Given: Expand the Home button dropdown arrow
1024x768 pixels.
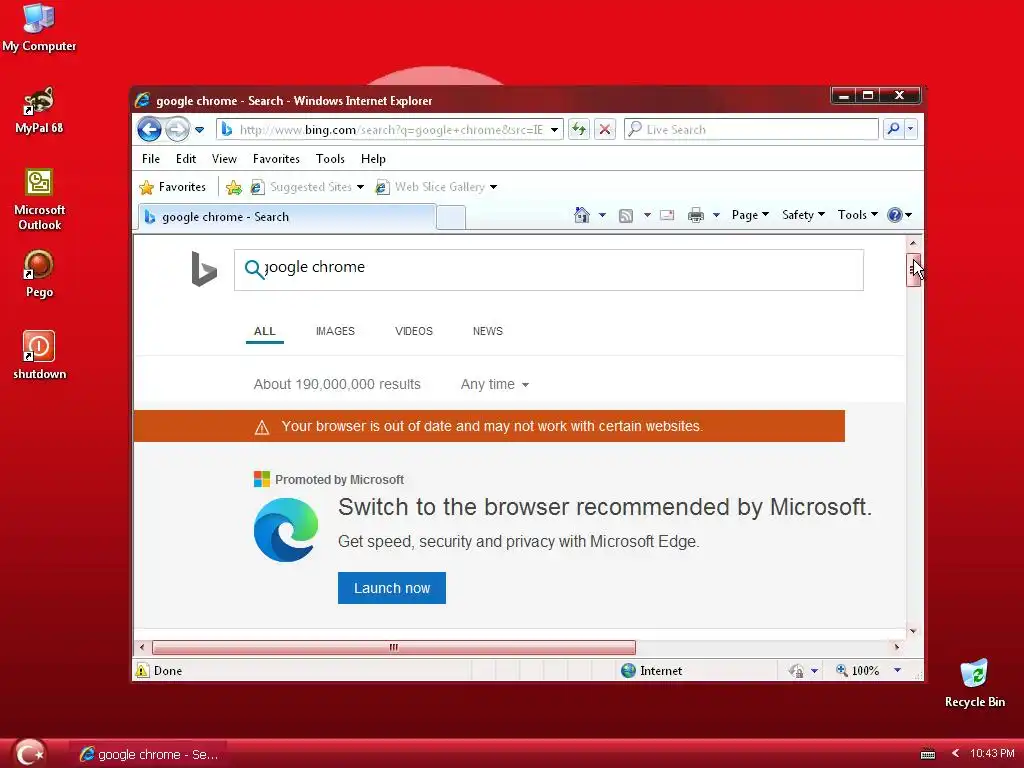Looking at the screenshot, I should 602,215.
